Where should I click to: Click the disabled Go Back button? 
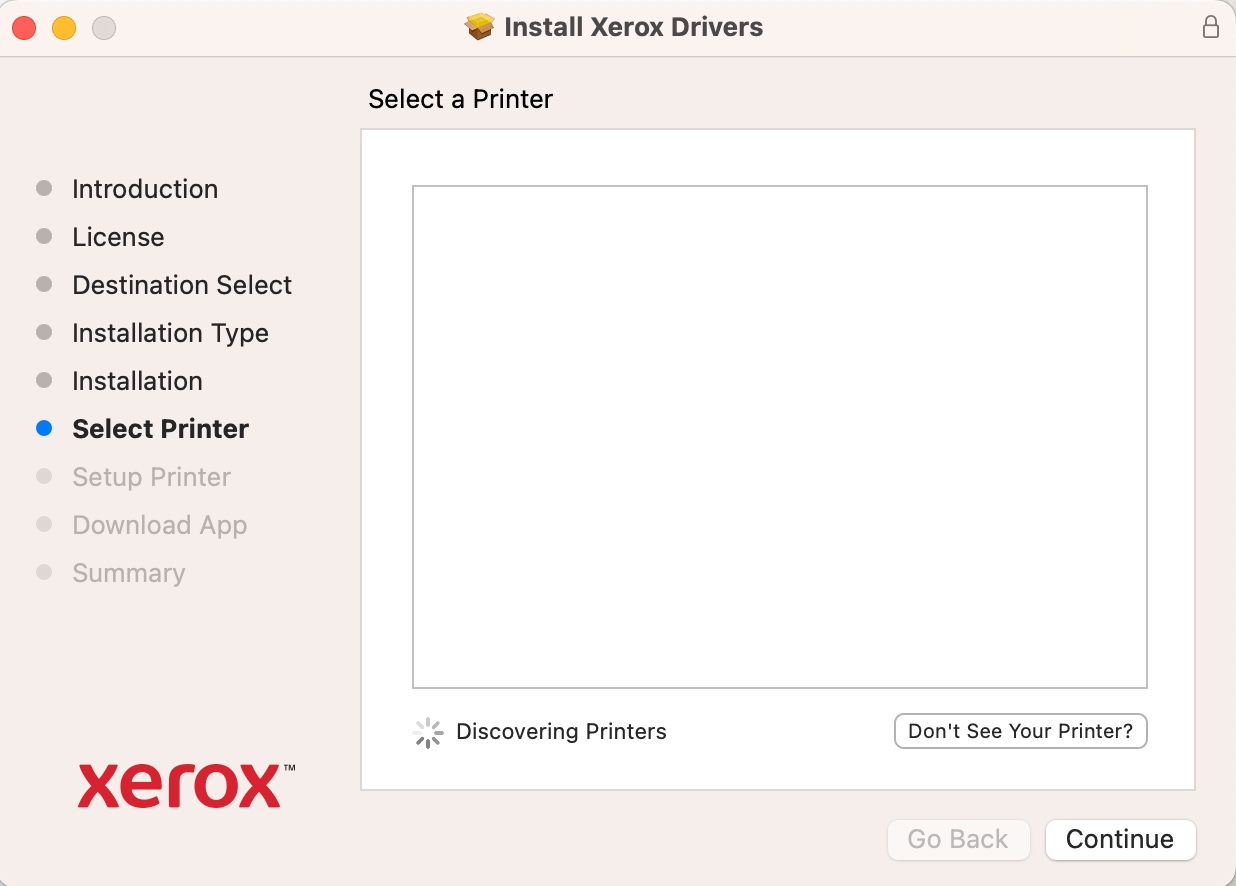point(958,840)
